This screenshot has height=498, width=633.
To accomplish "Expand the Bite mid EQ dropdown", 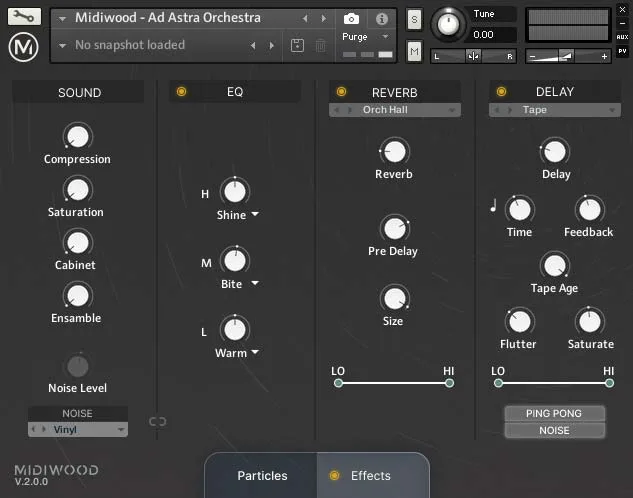I will coord(255,282).
